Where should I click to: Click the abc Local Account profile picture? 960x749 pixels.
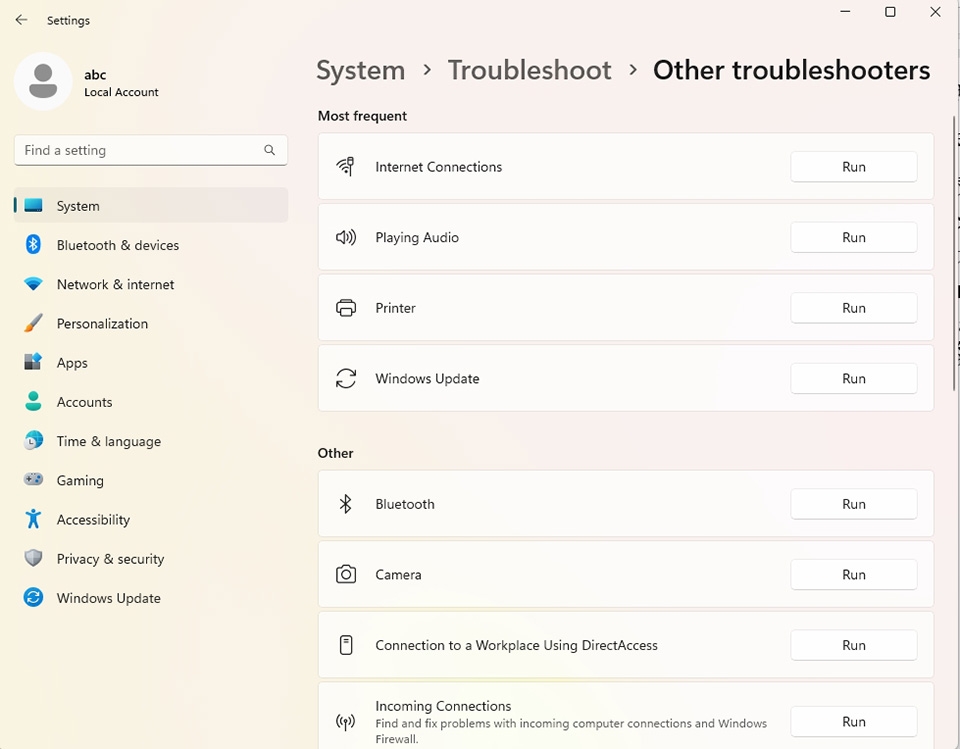43,81
